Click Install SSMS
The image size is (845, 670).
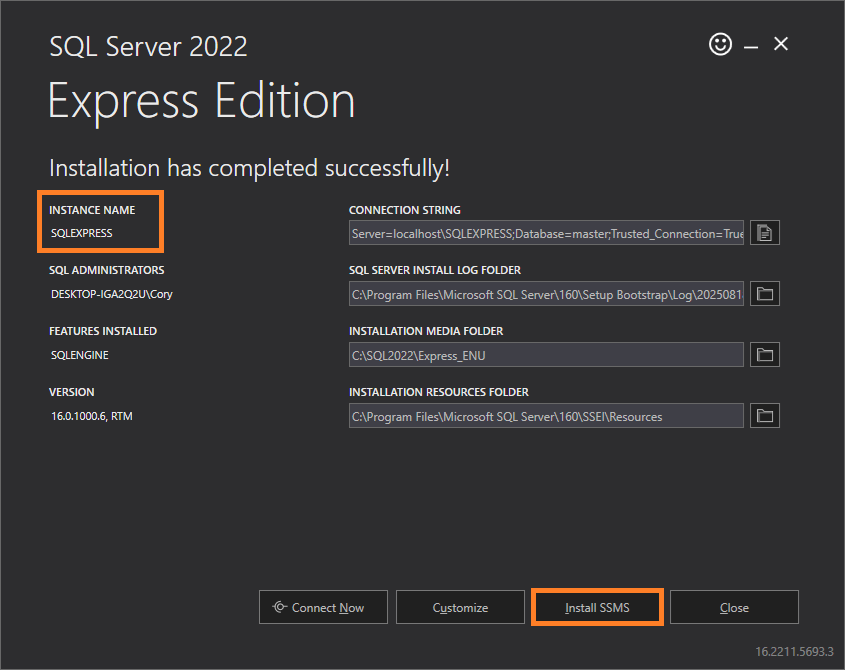[597, 607]
